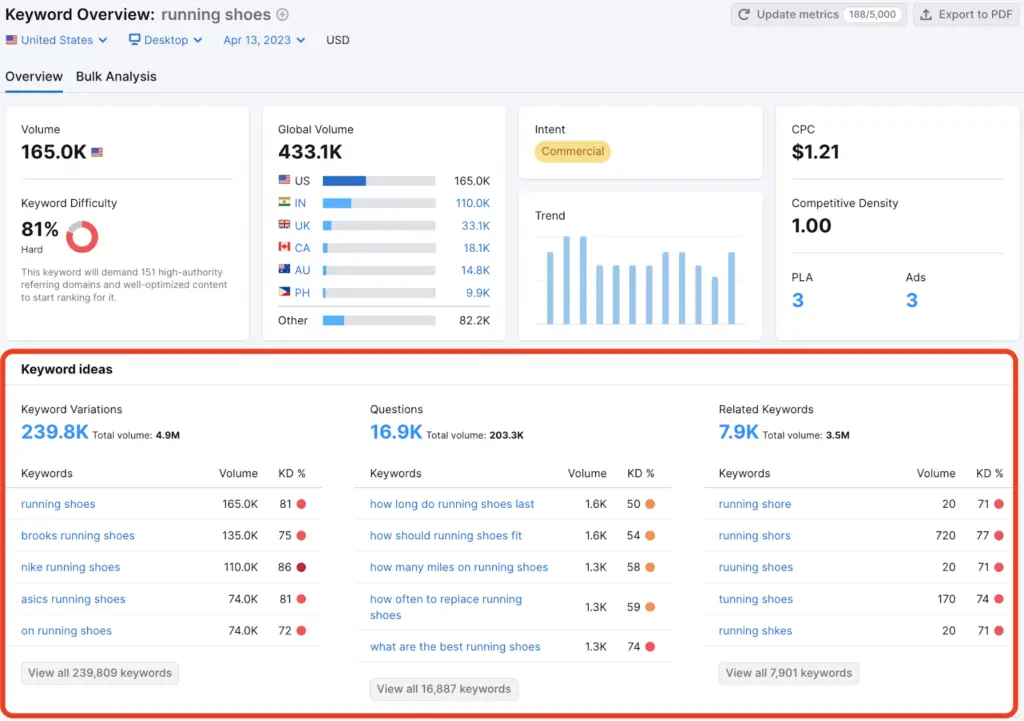
Task: Open the Apr 13, 2023 date dropdown
Action: point(263,40)
